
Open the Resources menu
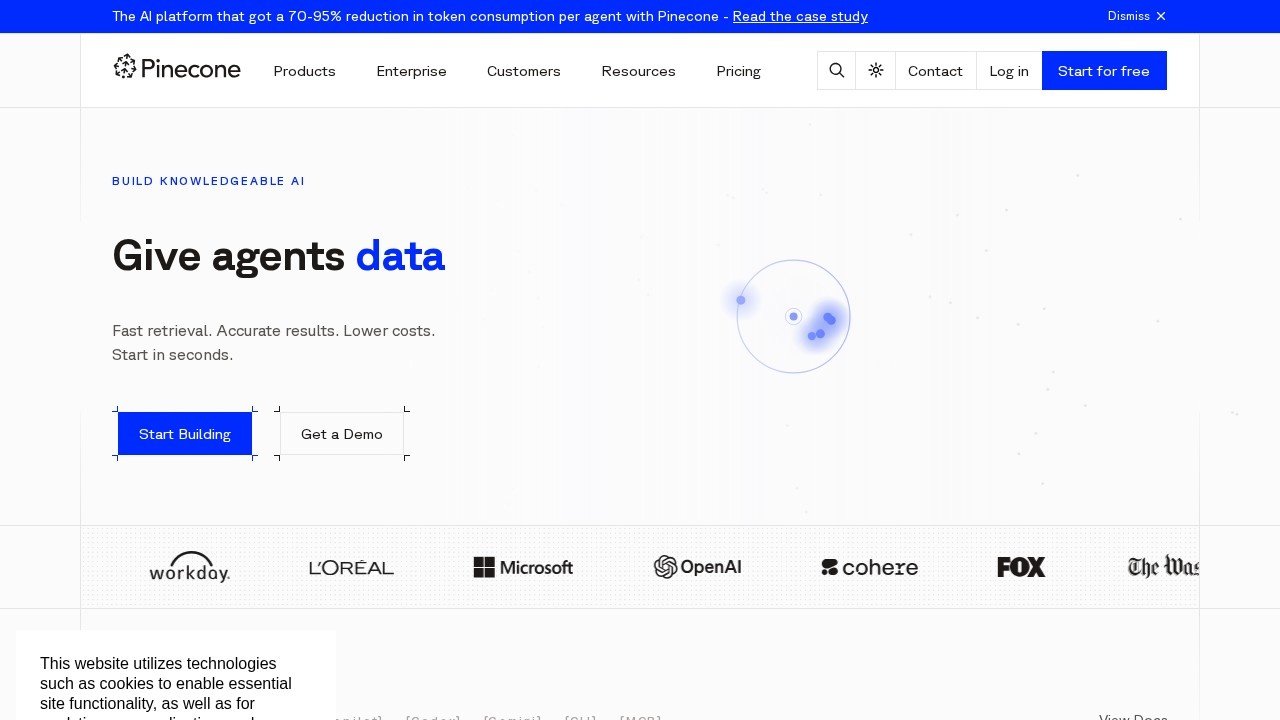click(638, 71)
